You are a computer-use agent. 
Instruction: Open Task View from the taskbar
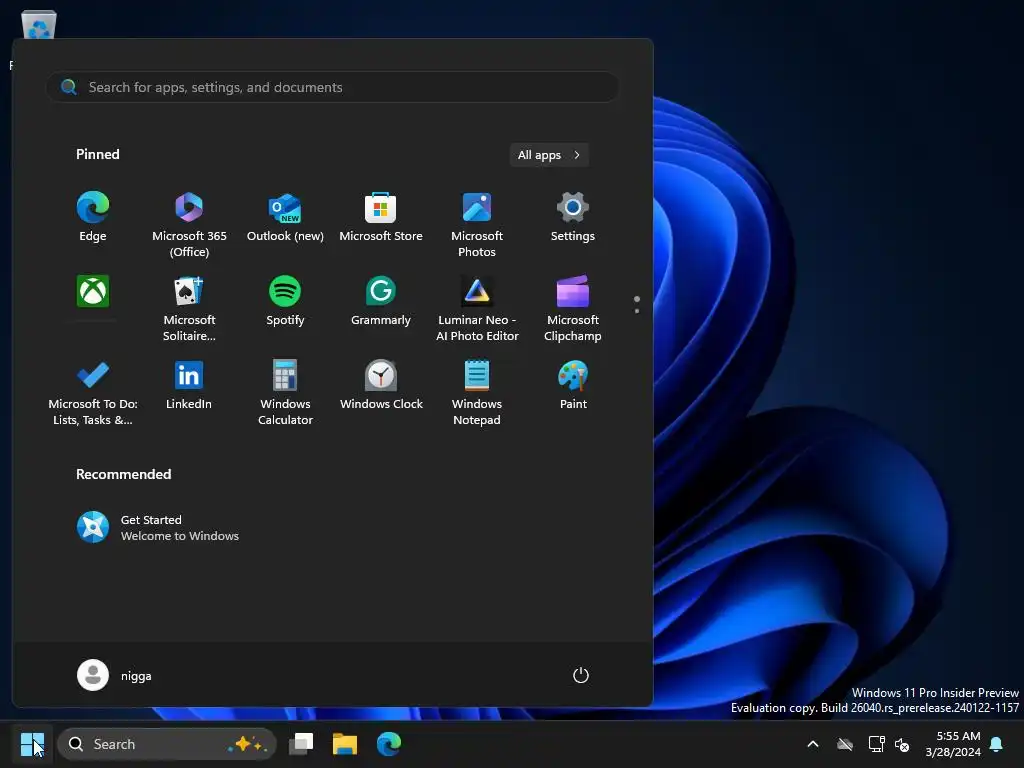301,744
